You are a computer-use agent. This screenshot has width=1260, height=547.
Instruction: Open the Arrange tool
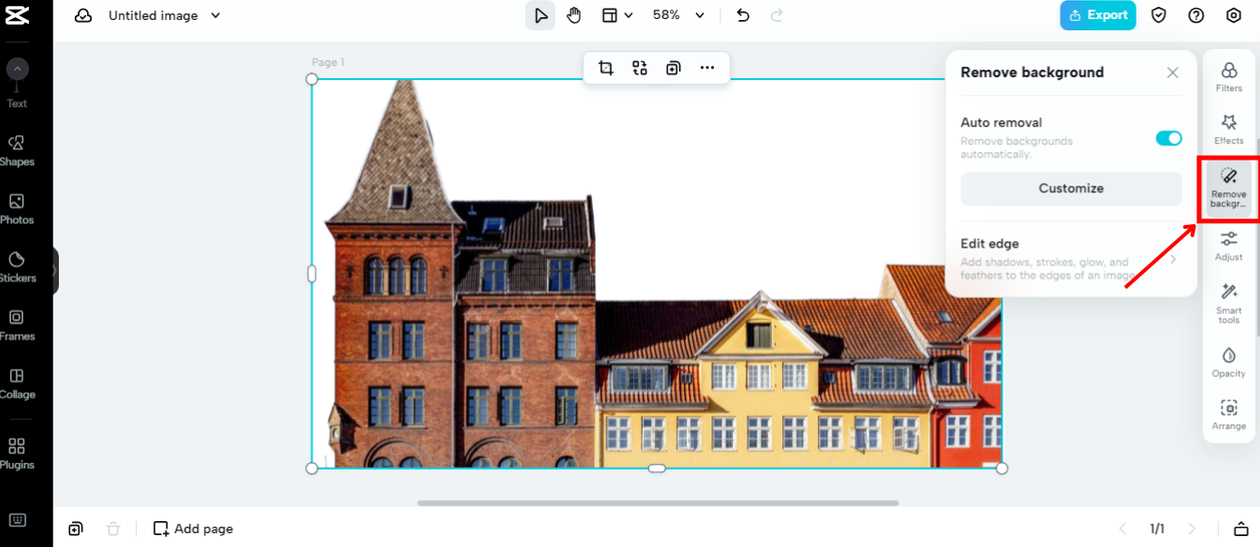pyautogui.click(x=1229, y=415)
